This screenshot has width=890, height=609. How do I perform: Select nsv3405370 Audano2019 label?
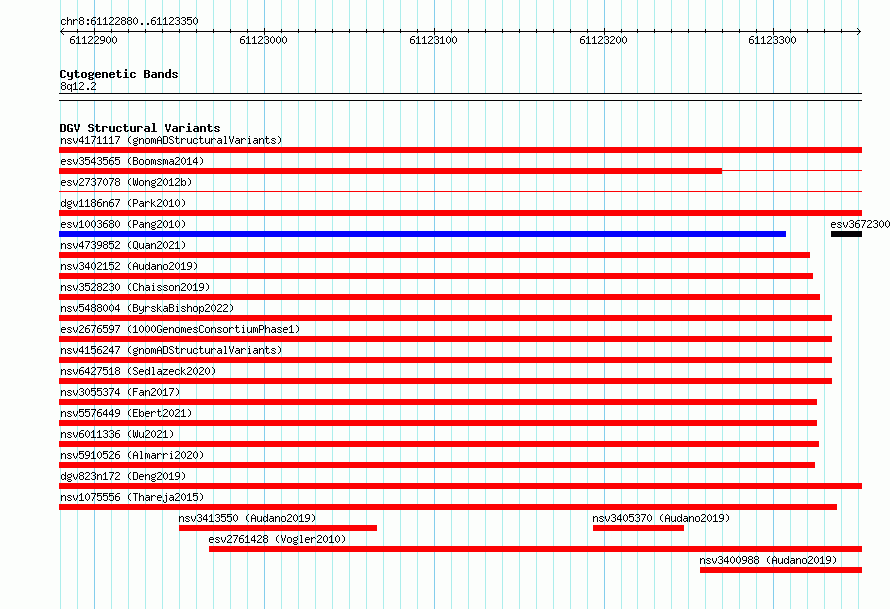pos(661,518)
